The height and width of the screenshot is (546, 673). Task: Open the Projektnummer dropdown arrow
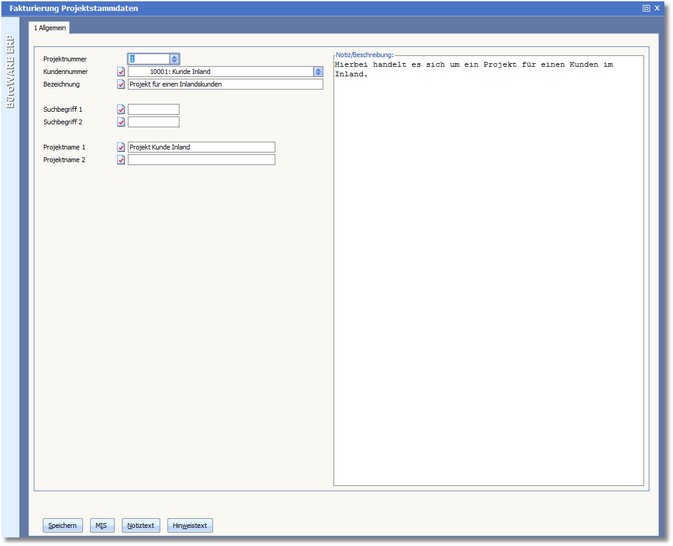(174, 59)
